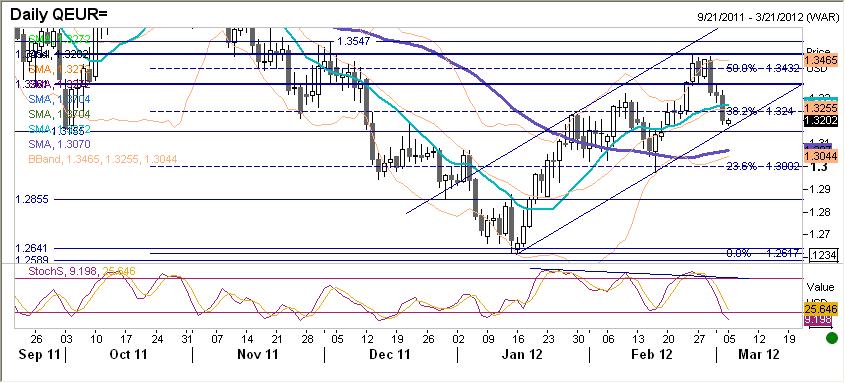
Task: Click the 1.28 tick on price axis
Action: (x=820, y=212)
